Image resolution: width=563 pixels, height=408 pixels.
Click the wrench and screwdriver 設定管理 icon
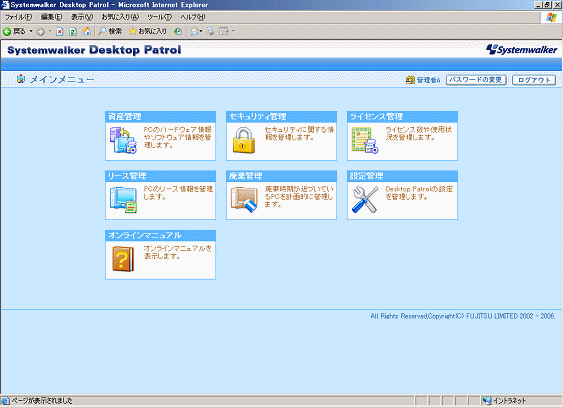pyautogui.click(x=365, y=200)
